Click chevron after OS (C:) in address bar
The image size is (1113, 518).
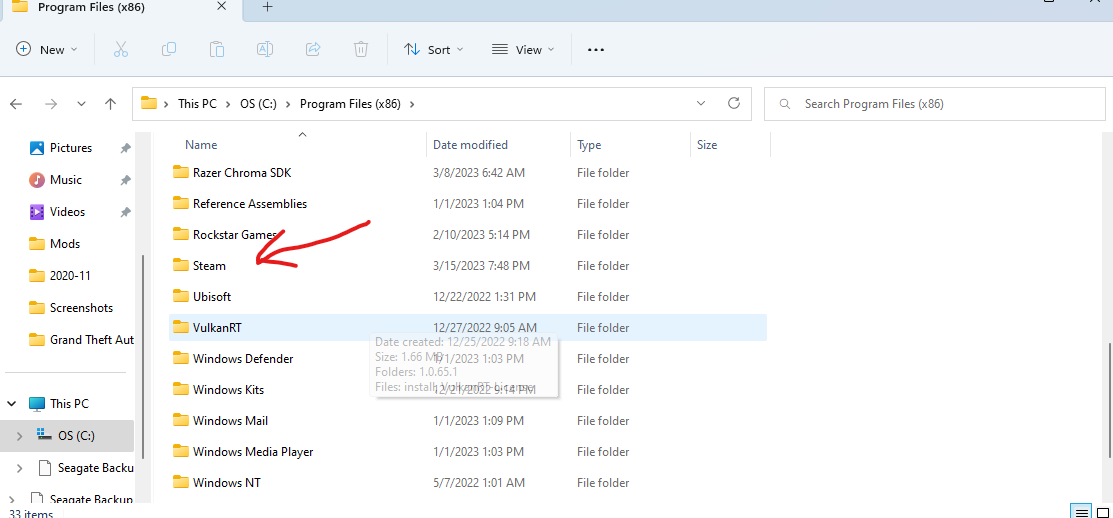(288, 104)
